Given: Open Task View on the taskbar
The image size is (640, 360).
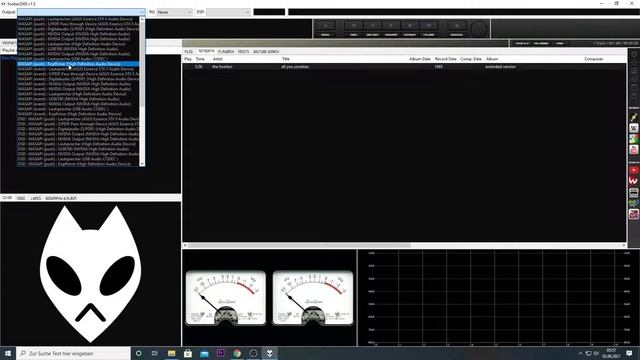Looking at the screenshot, I should tap(155, 353).
